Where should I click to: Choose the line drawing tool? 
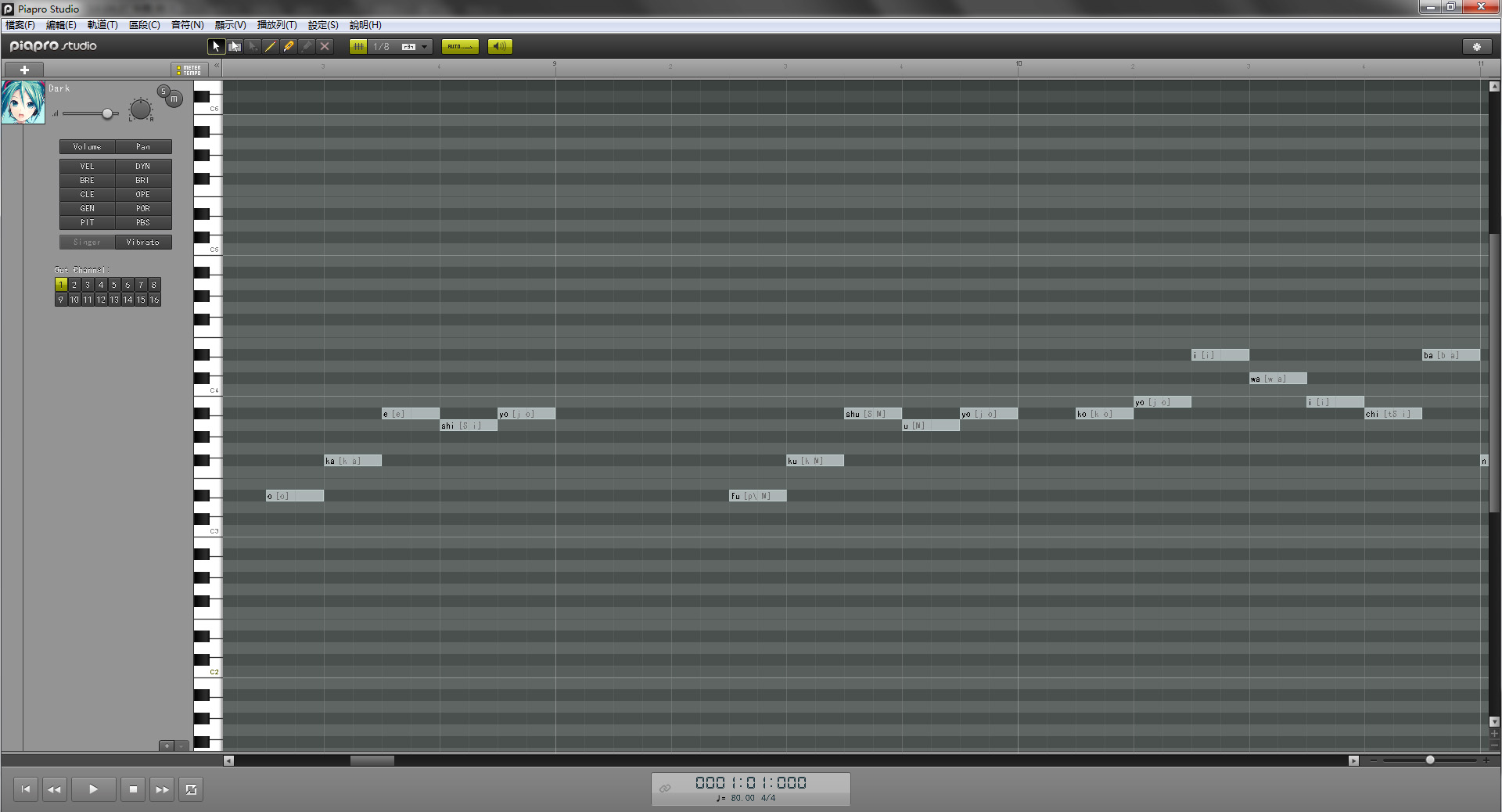point(270,46)
